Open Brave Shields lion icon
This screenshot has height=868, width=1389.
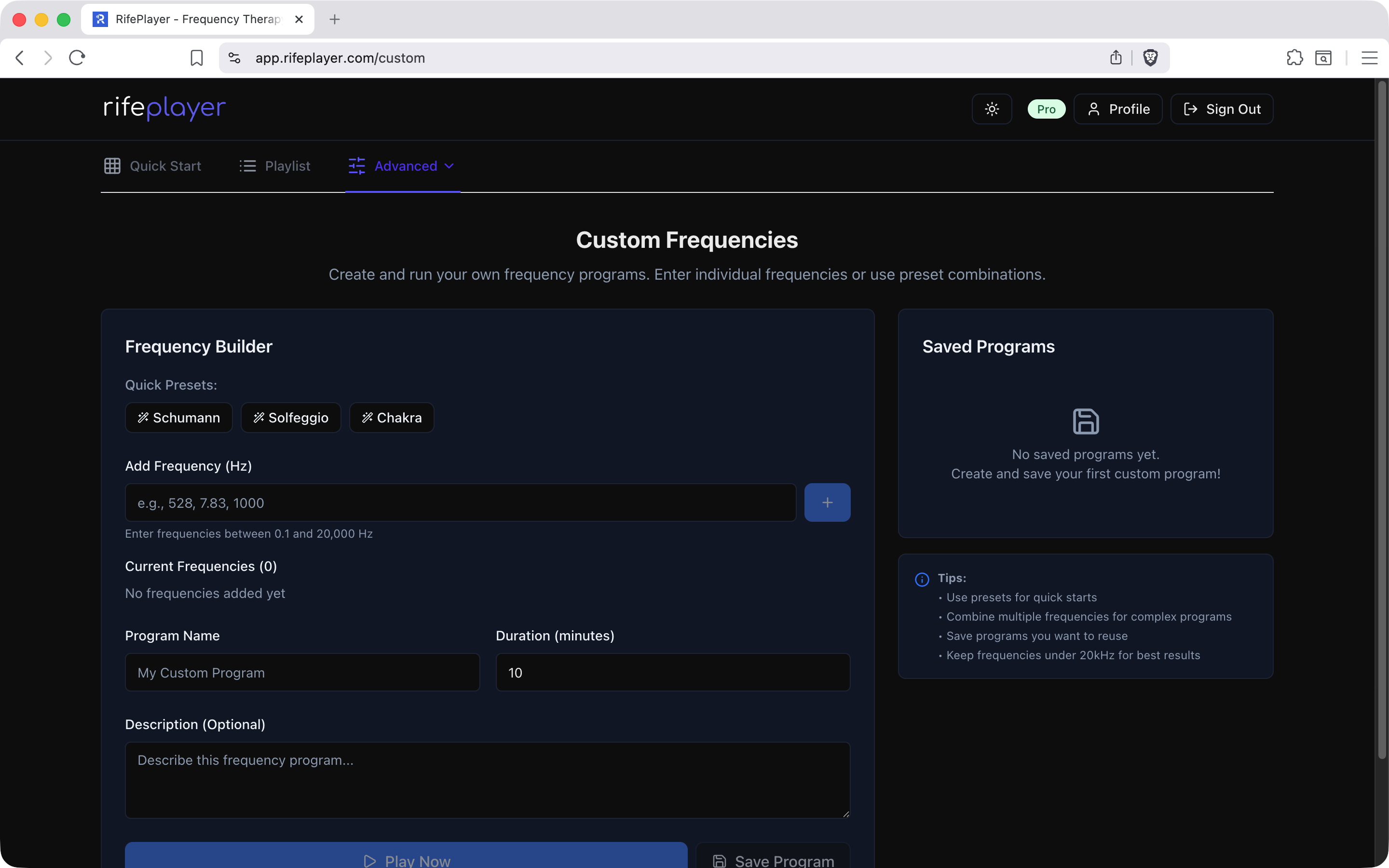[1150, 57]
